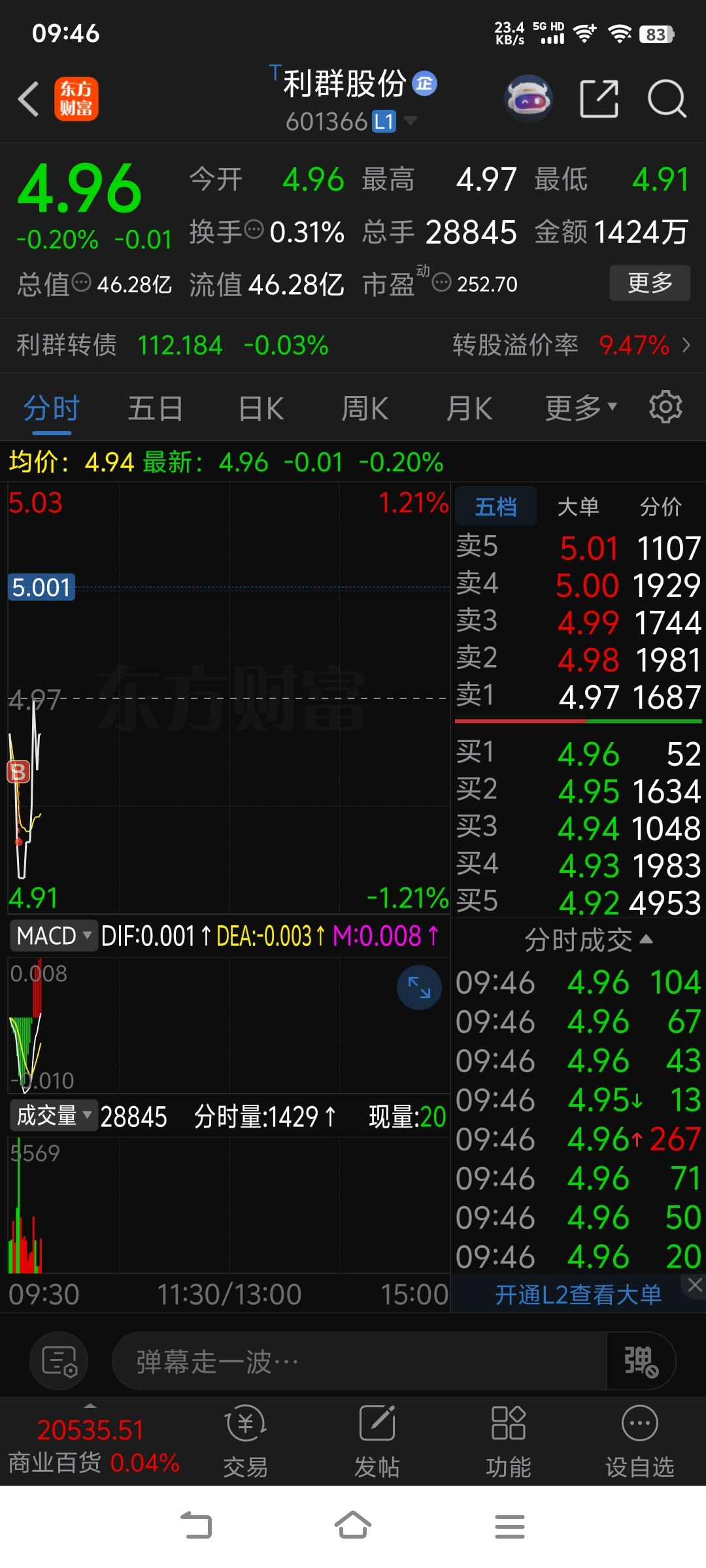
Task: Tap 设自选 add-to-watchlist icon
Action: pyautogui.click(x=640, y=1442)
